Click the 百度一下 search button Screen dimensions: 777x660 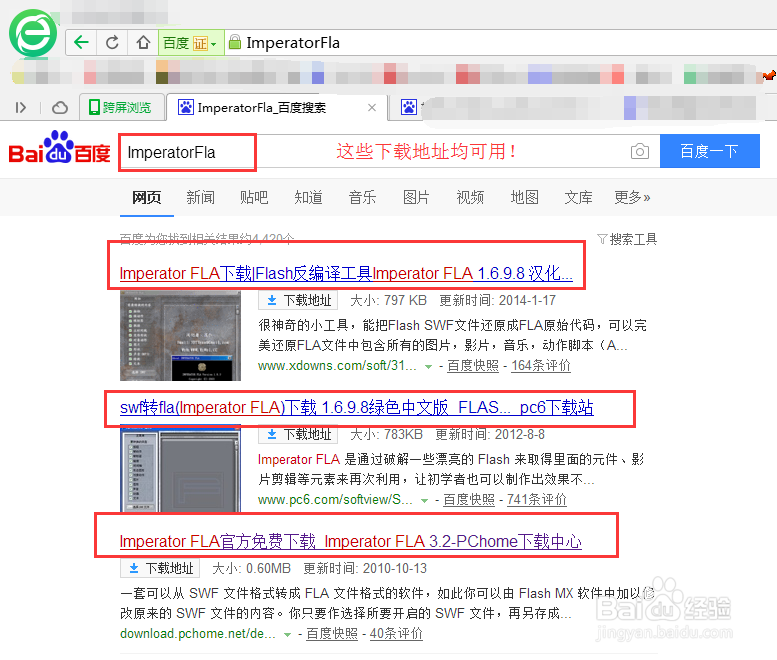coord(709,151)
